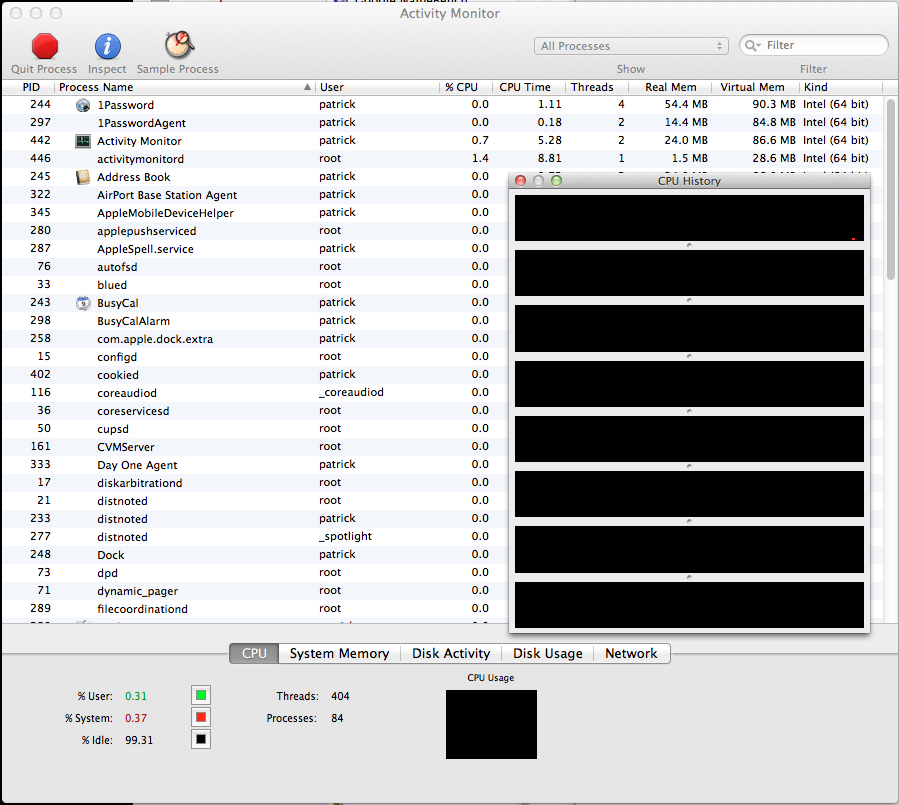Select the Day One Agent process
Screen dimensions: 899x805
255,465
